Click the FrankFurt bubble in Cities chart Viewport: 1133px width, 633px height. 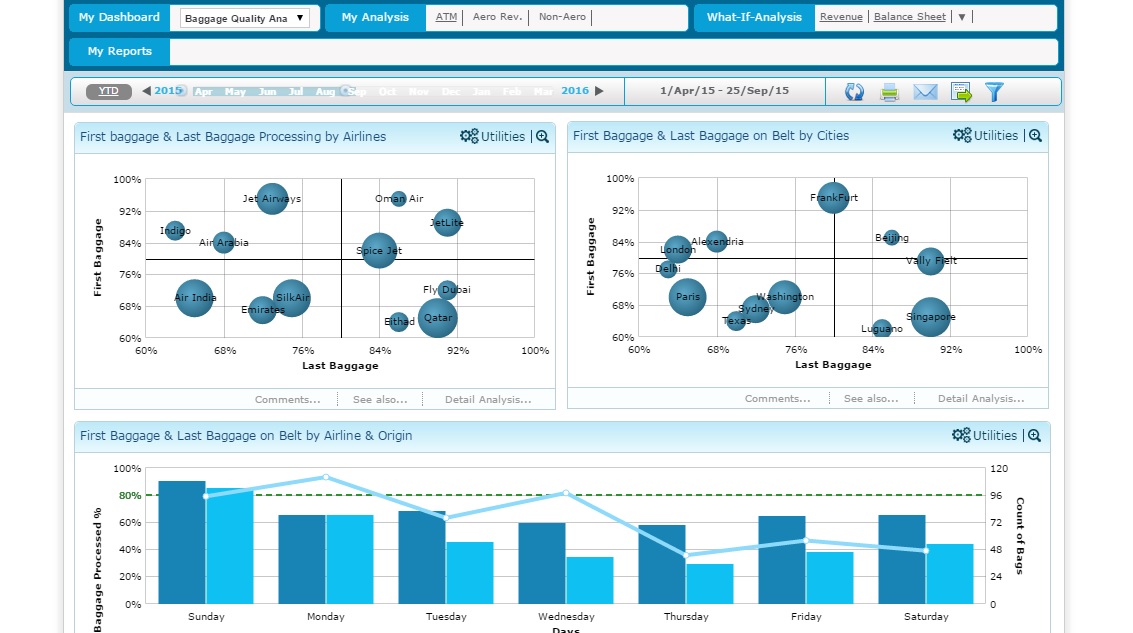833,197
